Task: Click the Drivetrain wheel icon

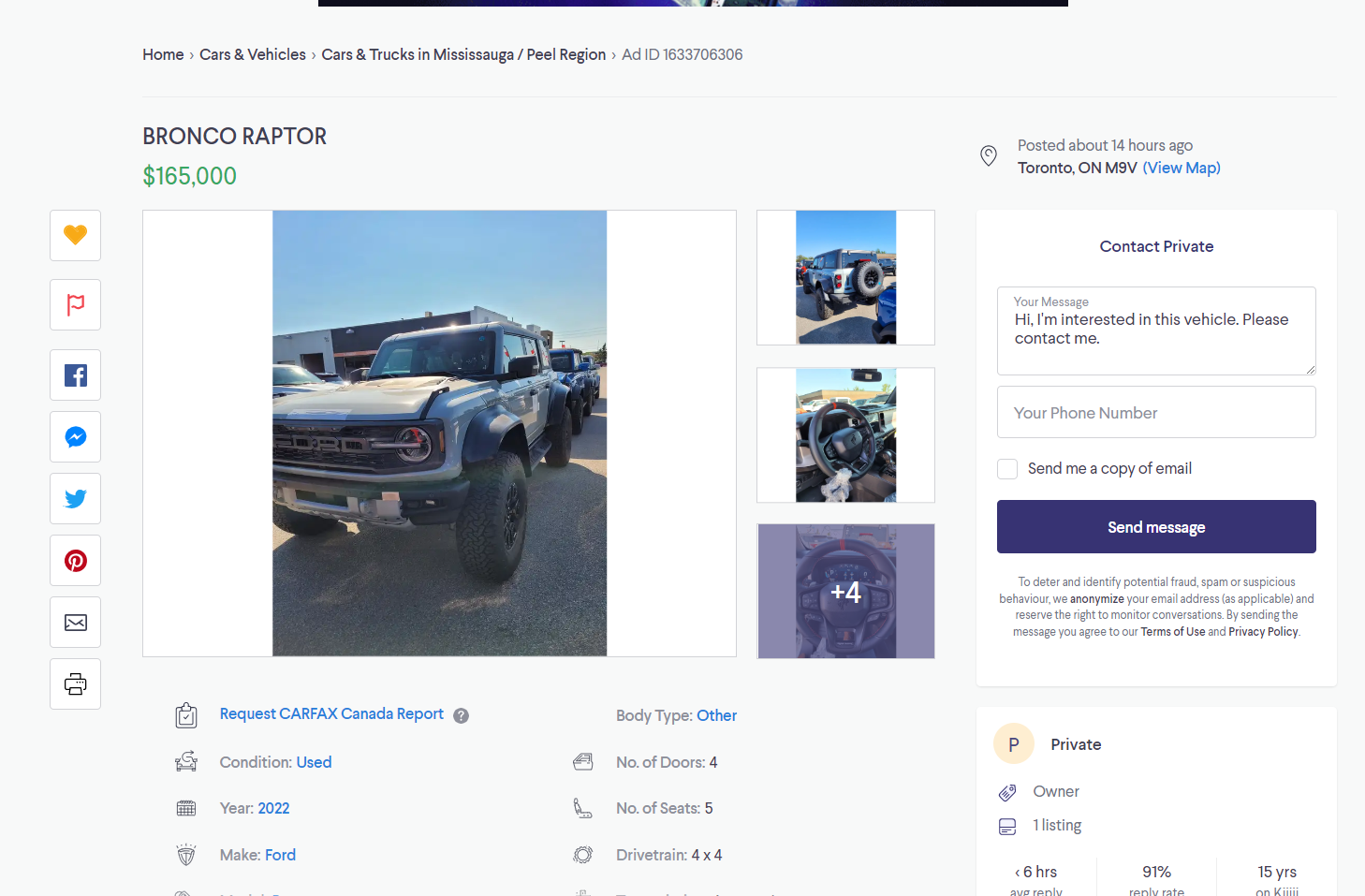Action: click(582, 855)
